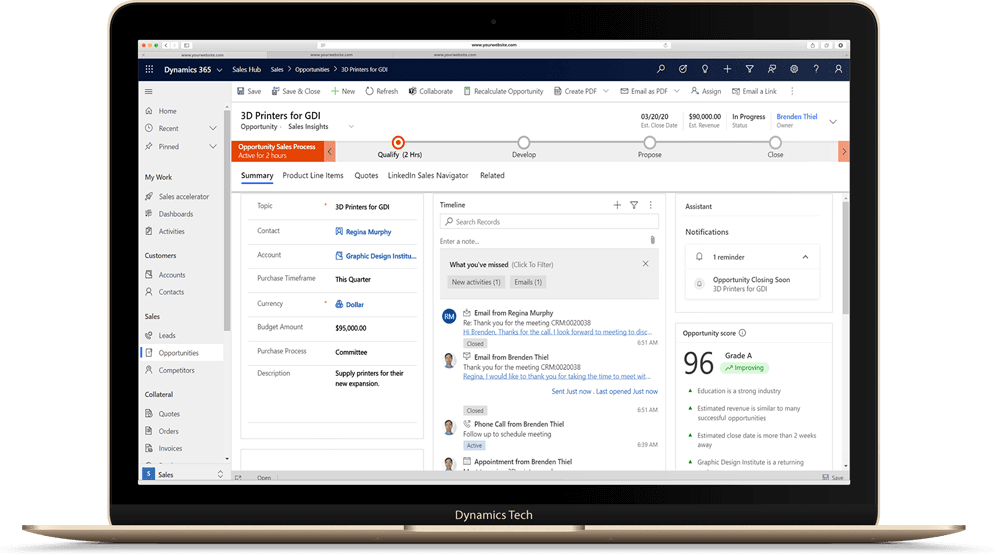Click Create PDF command

pos(575,91)
